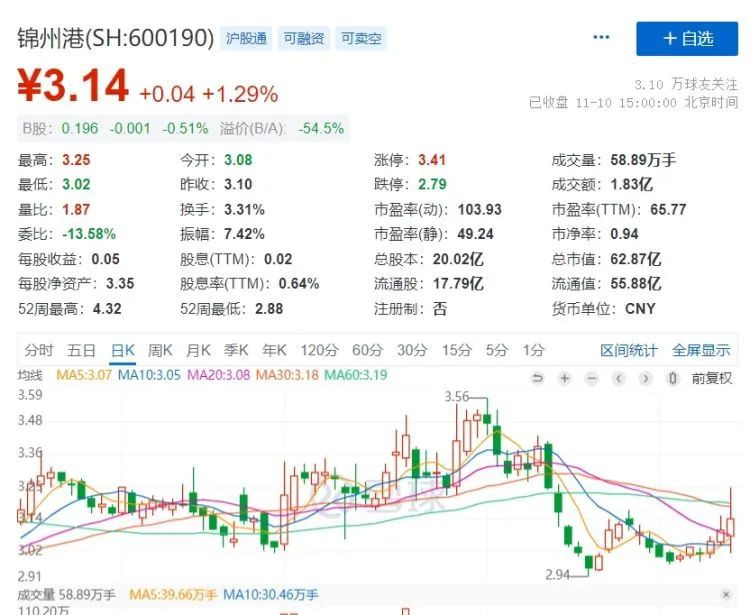Click 最高 value 3.25

pyautogui.click(x=76, y=160)
